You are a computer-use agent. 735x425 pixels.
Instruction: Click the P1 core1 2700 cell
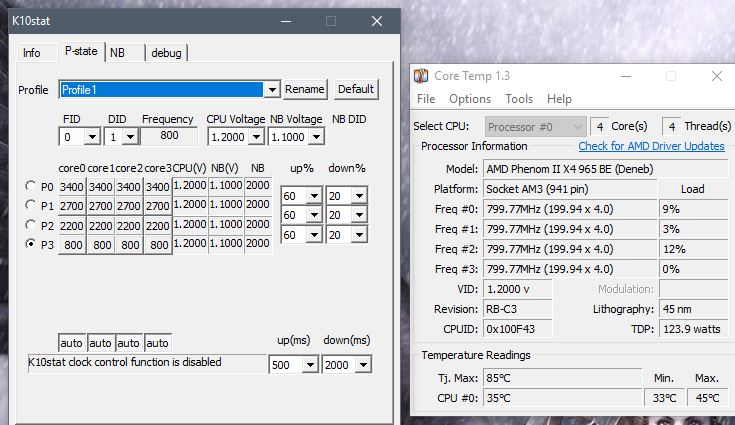101,206
